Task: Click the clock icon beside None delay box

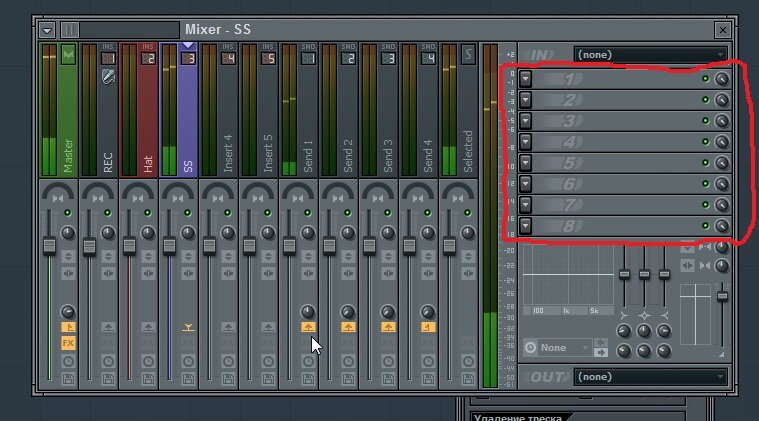Action: 531,347
